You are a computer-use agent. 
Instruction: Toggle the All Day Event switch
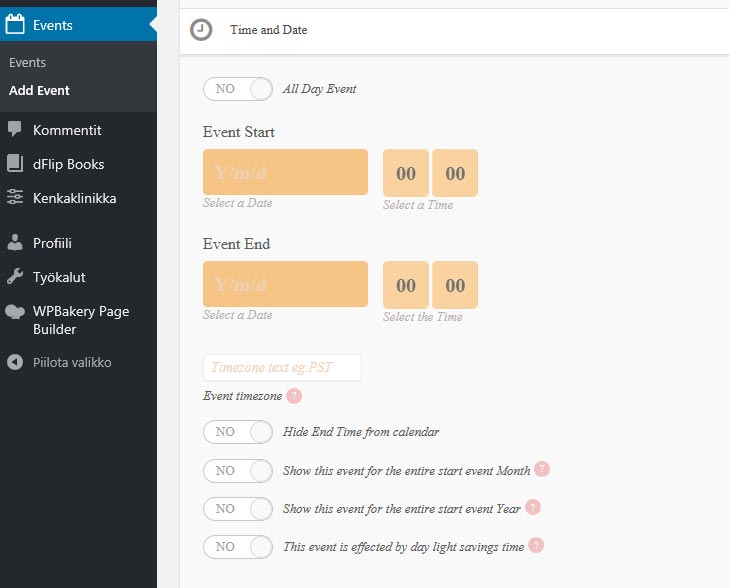[x=238, y=89]
